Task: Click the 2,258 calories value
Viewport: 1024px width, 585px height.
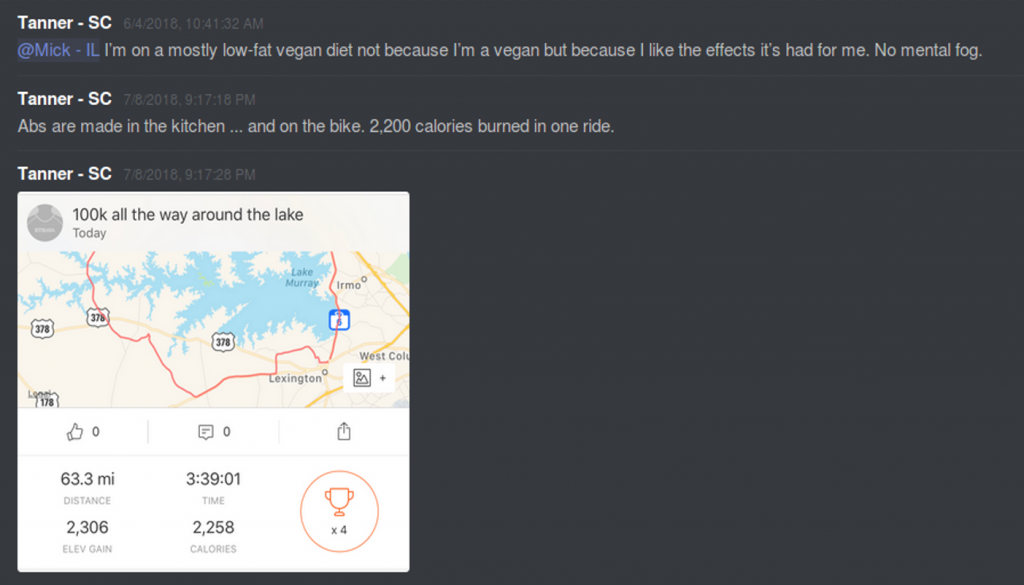Action: coord(213,527)
